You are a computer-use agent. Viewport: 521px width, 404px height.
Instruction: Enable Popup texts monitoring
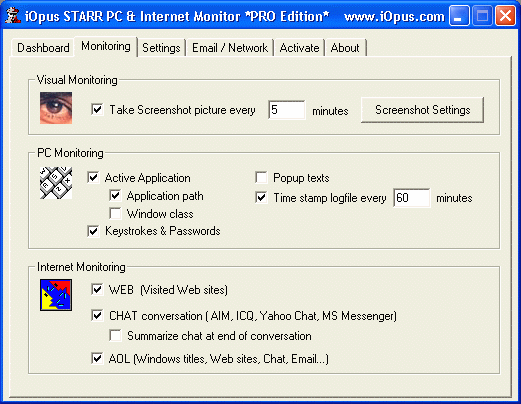[x=261, y=177]
